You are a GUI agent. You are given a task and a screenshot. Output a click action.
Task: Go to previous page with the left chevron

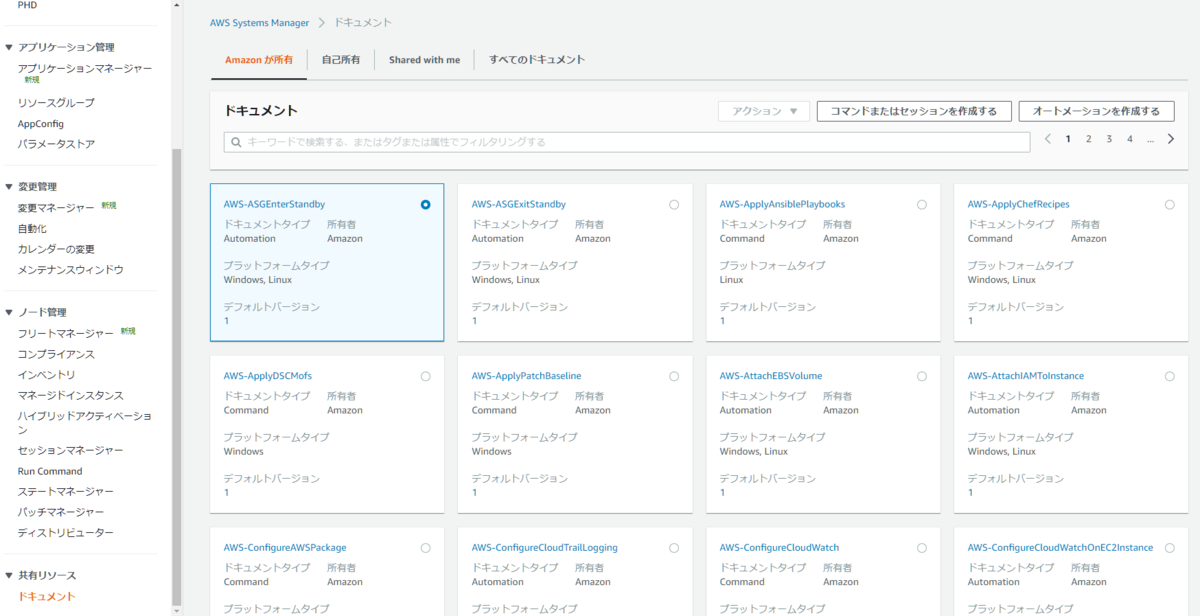[x=1047, y=139]
